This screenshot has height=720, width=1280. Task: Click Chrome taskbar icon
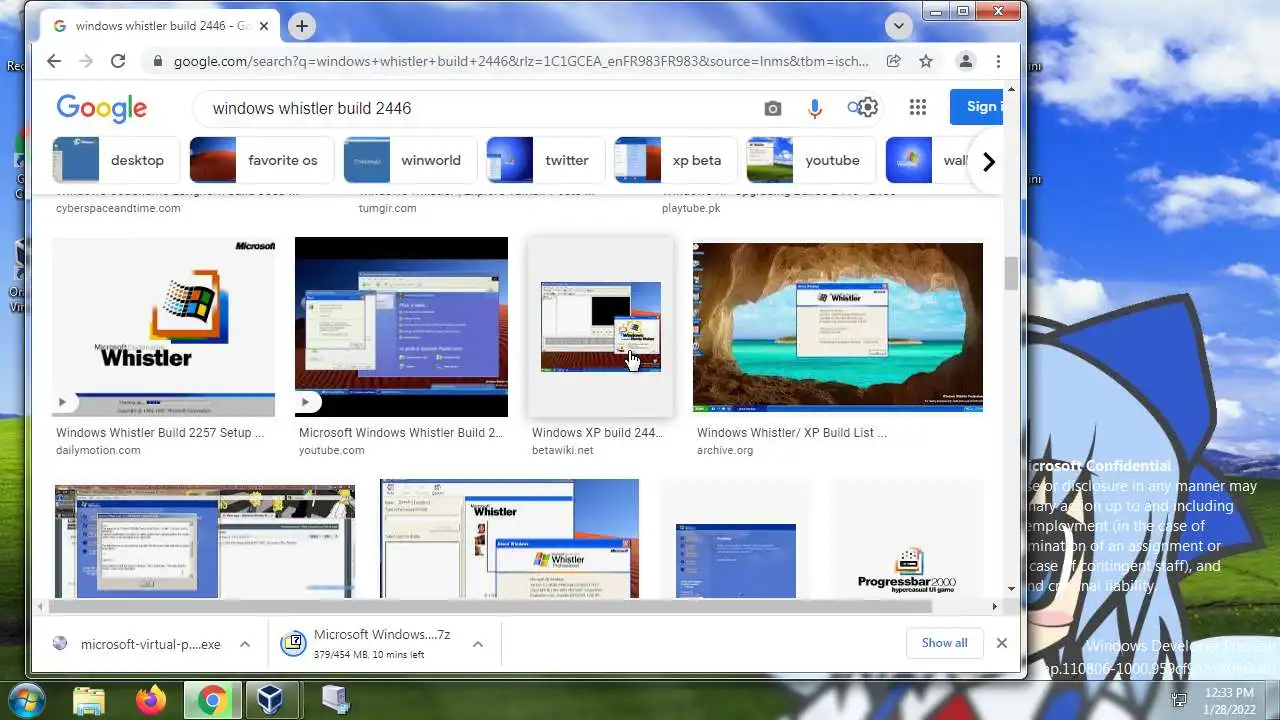click(x=211, y=701)
